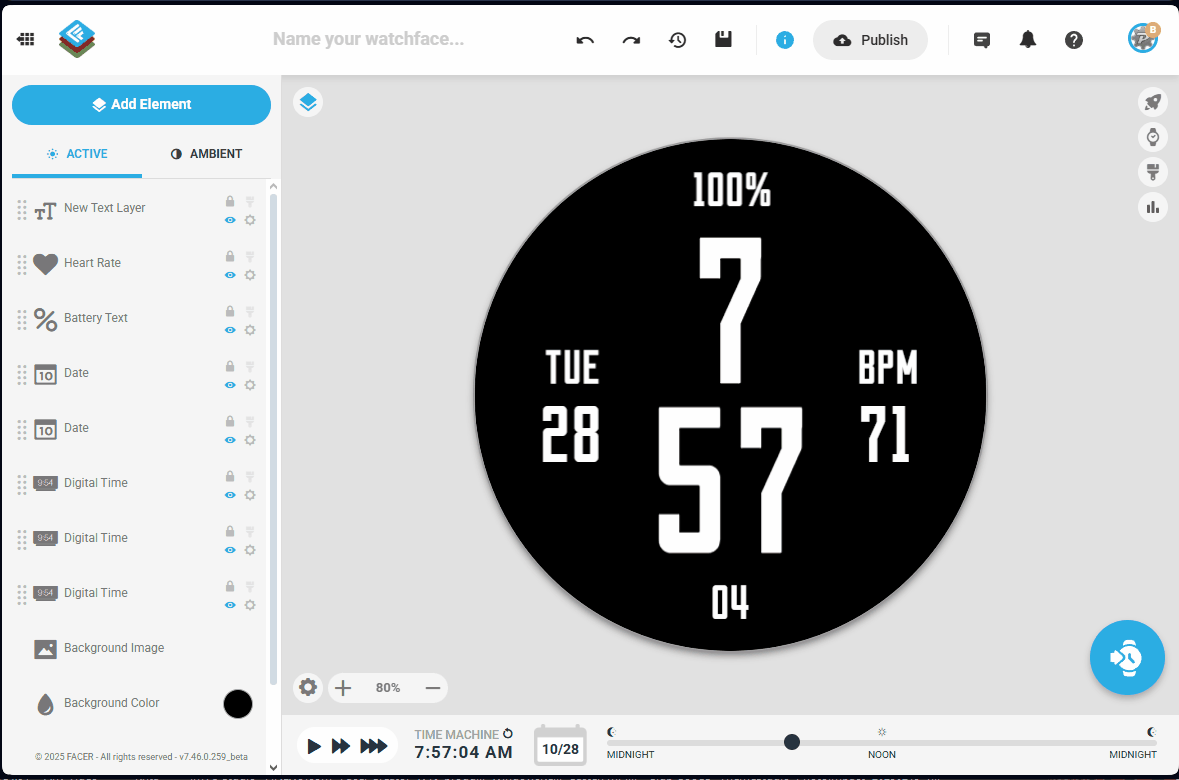Click the undo arrow in the top toolbar
This screenshot has width=1179, height=780.
click(585, 40)
